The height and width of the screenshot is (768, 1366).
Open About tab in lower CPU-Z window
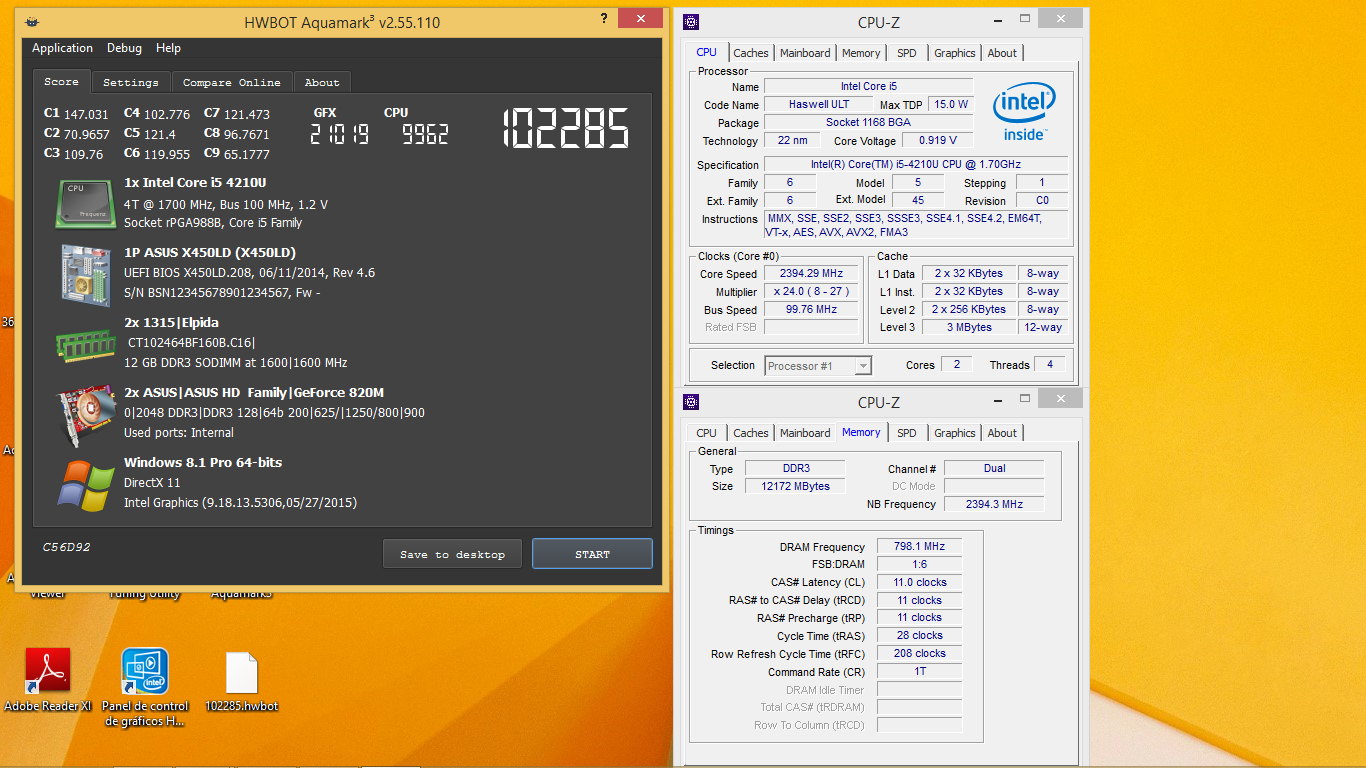click(x=1002, y=433)
